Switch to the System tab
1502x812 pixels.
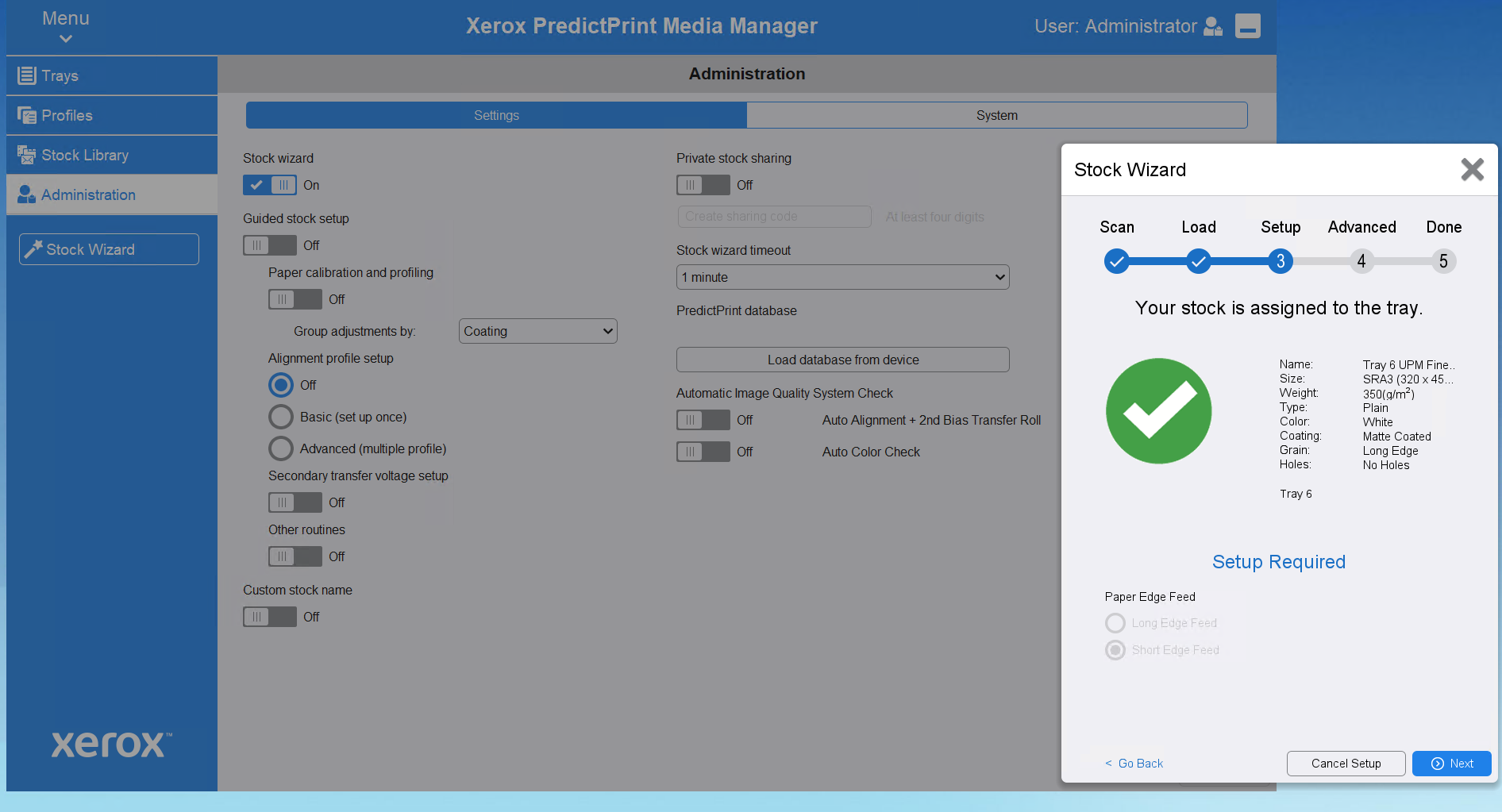[997, 115]
